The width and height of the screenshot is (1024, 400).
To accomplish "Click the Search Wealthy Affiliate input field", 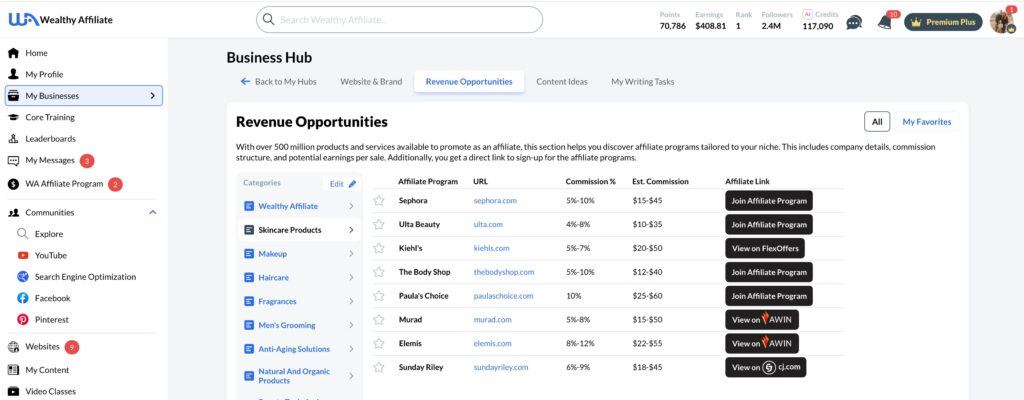I will point(399,20).
